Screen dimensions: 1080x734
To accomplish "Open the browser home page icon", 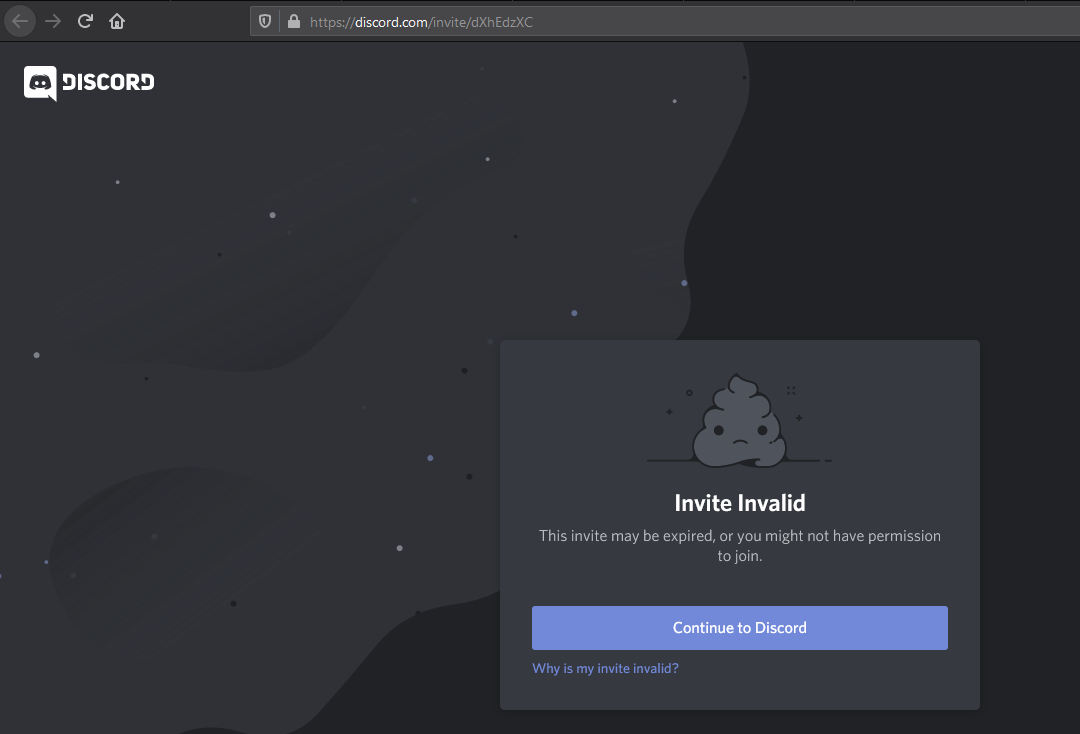I will (x=117, y=21).
